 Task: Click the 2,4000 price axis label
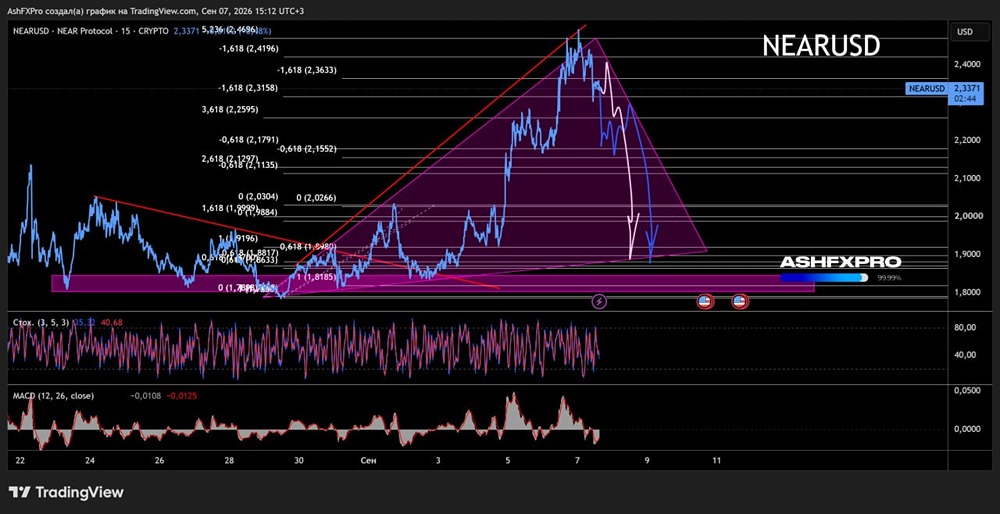tap(967, 64)
